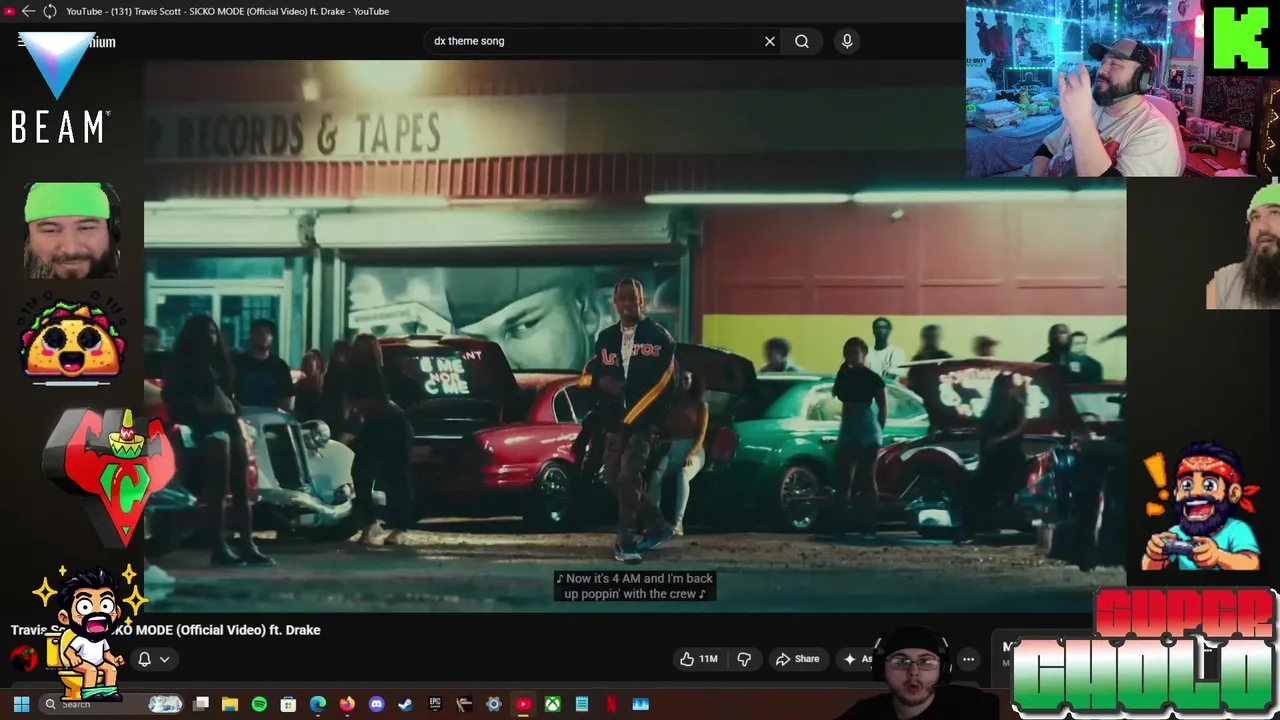Launch Steam from the taskbar
The height and width of the screenshot is (720, 1280).
tap(405, 704)
